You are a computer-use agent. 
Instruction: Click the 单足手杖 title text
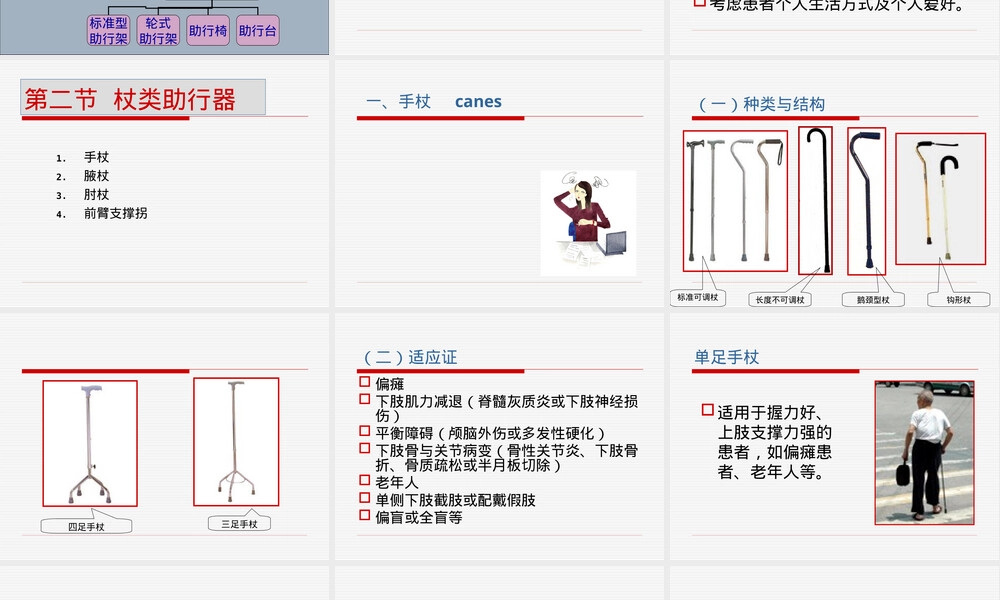coord(726,357)
